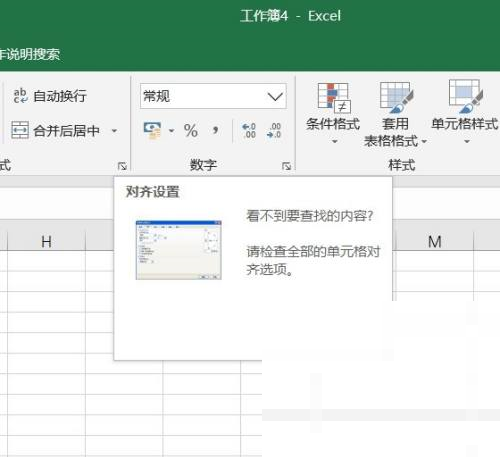The width and height of the screenshot is (500, 457).
Task: Open the 常规 number format dropdown
Action: [x=213, y=96]
